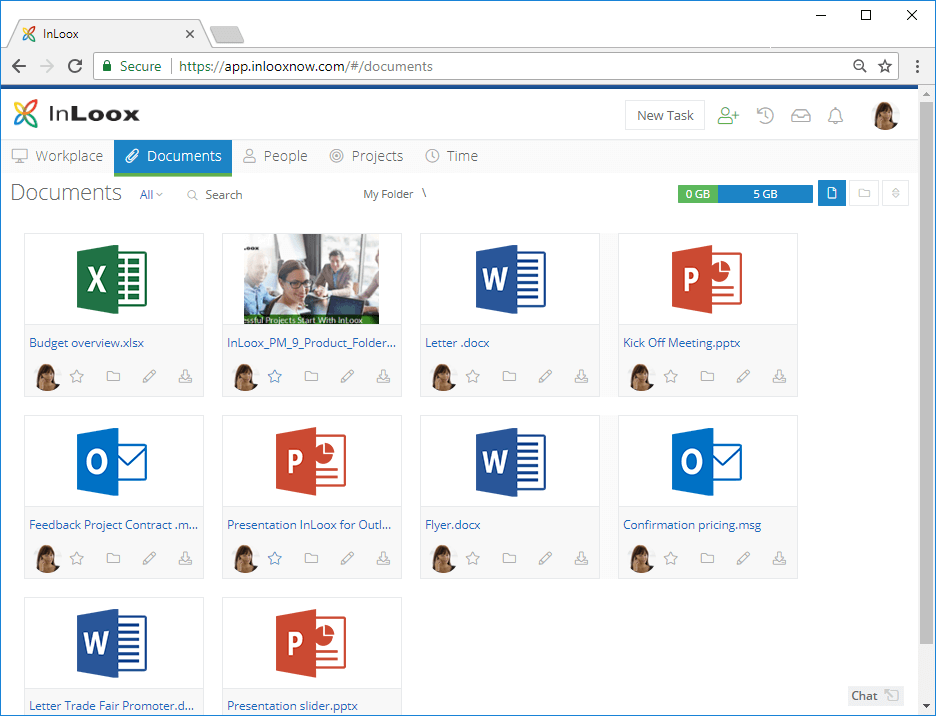Edit Feedback Project Contract with the pencil icon
Screen dimensions: 936x716
point(149,558)
